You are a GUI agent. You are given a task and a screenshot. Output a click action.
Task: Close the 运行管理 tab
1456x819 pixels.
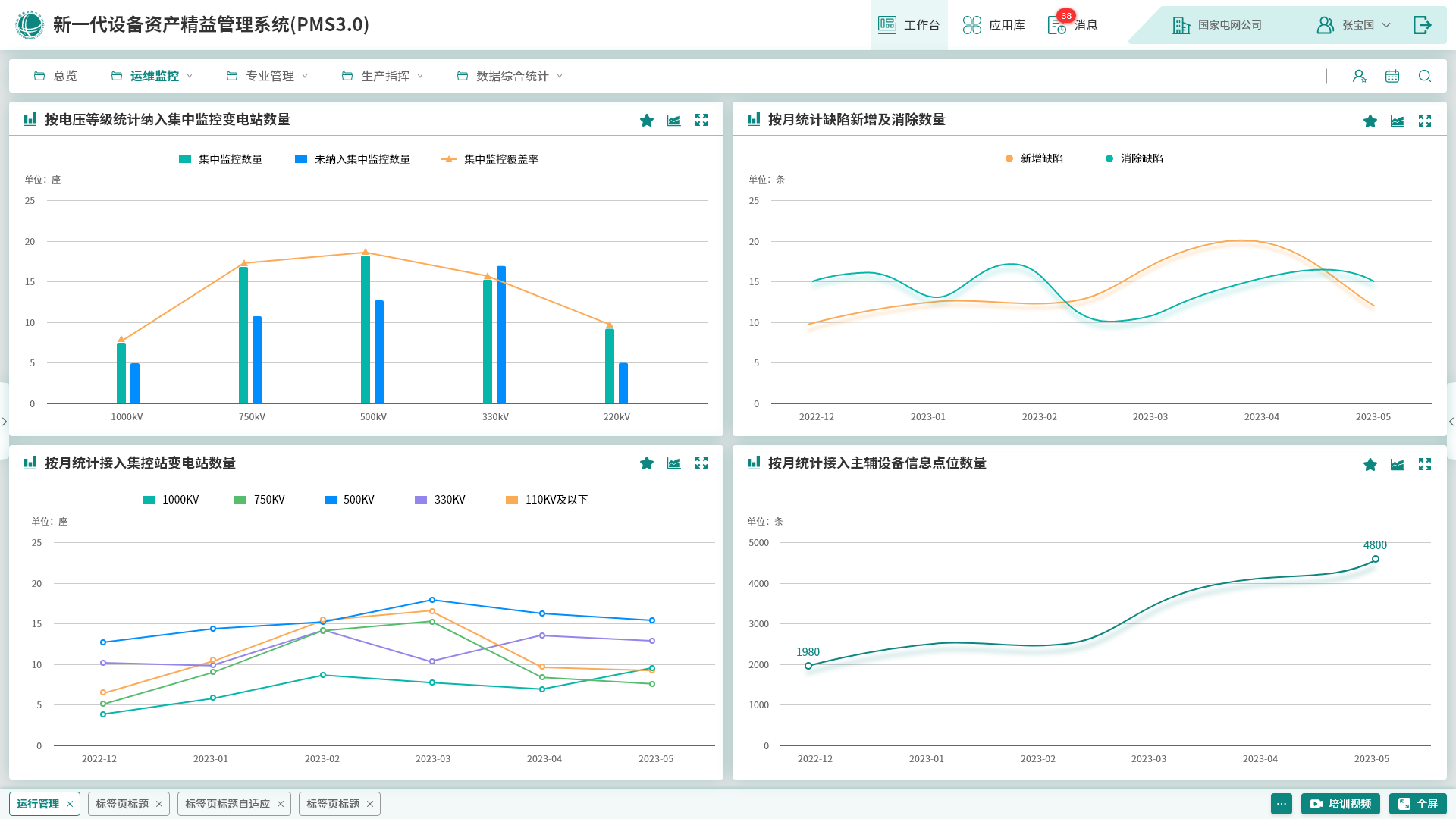coord(70,804)
